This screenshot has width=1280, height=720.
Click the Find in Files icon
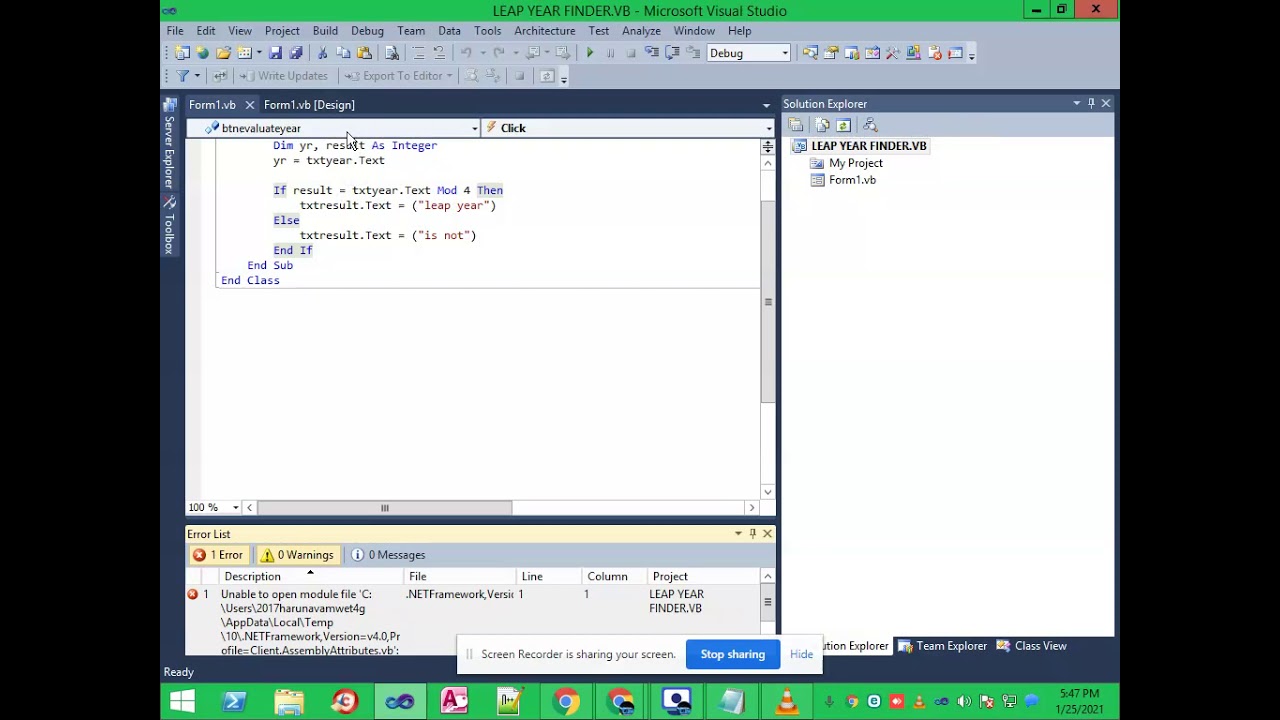(x=392, y=53)
